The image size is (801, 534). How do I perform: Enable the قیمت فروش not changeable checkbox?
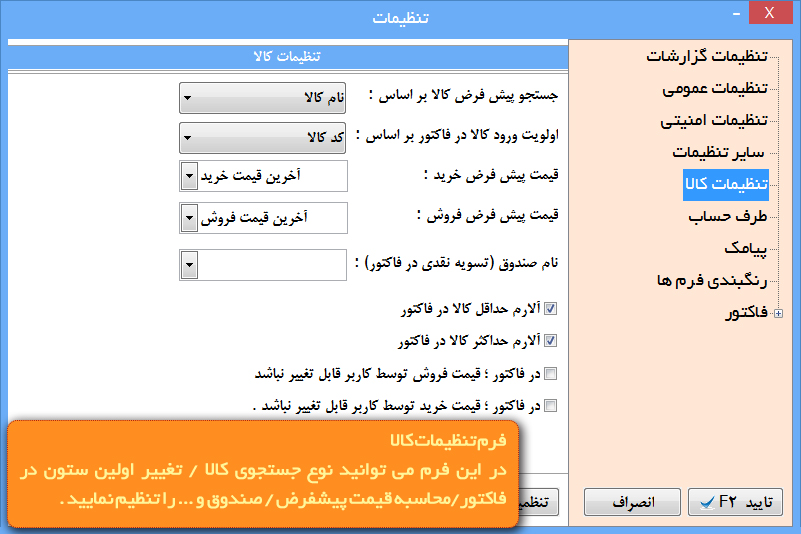click(x=550, y=374)
